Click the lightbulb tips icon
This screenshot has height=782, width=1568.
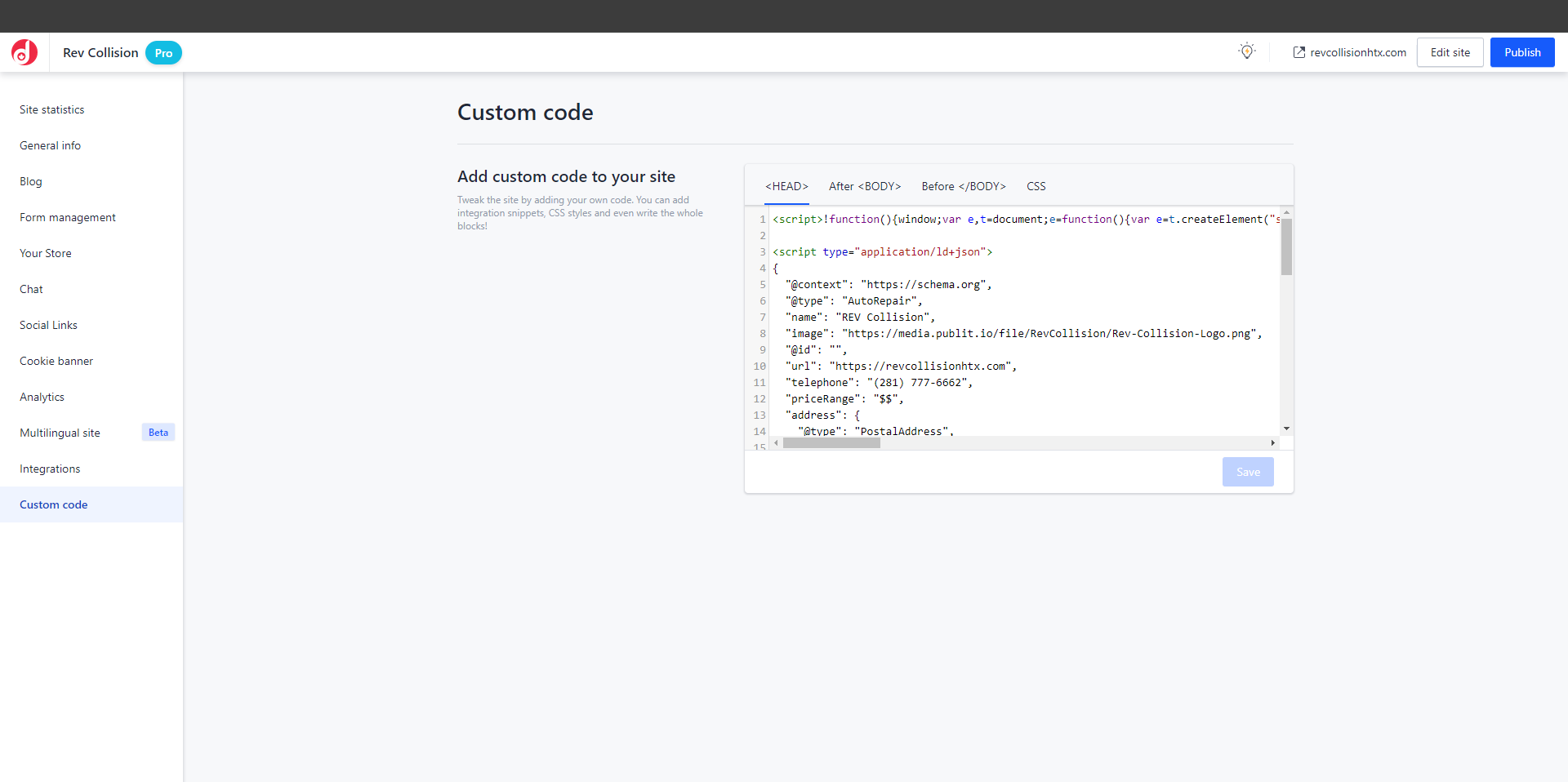coord(1246,51)
